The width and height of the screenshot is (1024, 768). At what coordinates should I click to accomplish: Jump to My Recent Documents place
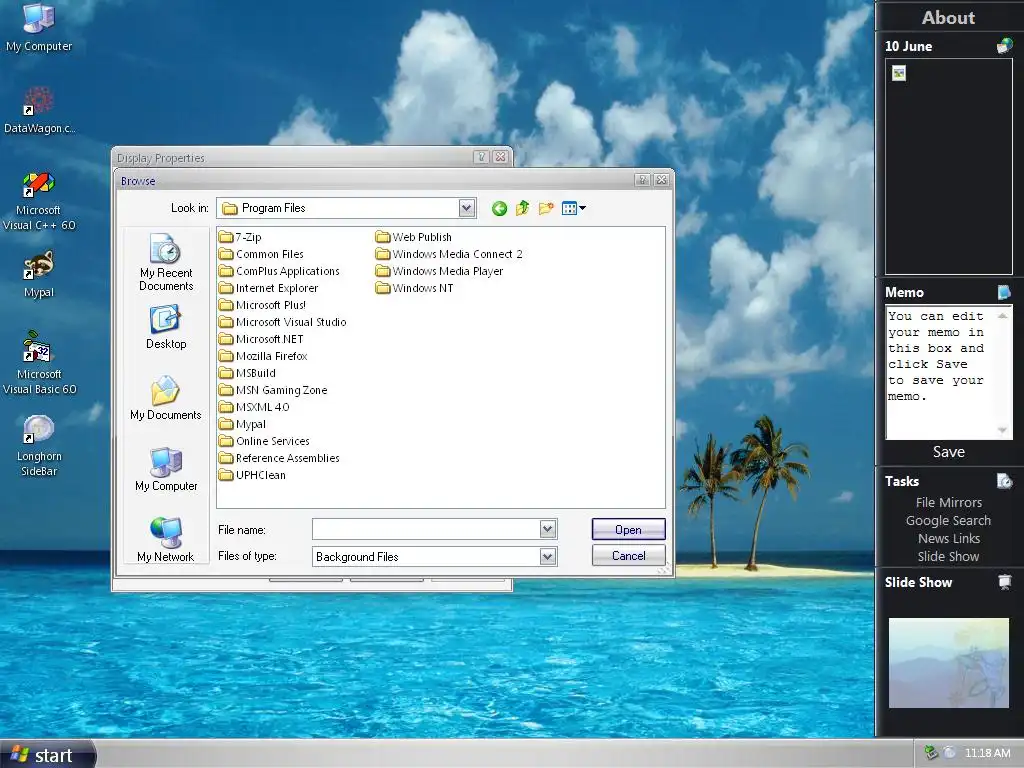pyautogui.click(x=166, y=263)
